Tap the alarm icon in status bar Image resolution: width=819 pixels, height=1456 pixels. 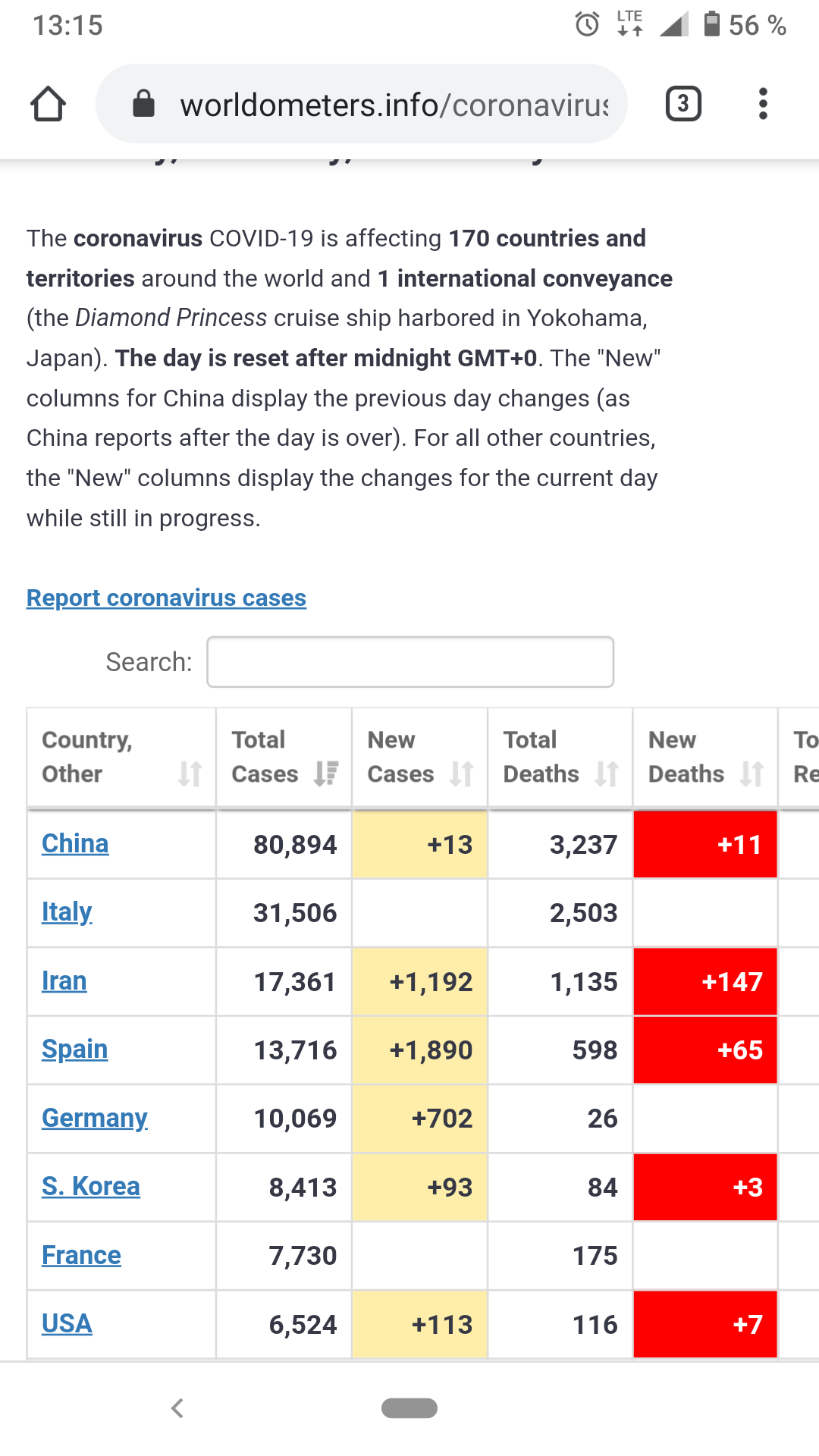pyautogui.click(x=587, y=25)
